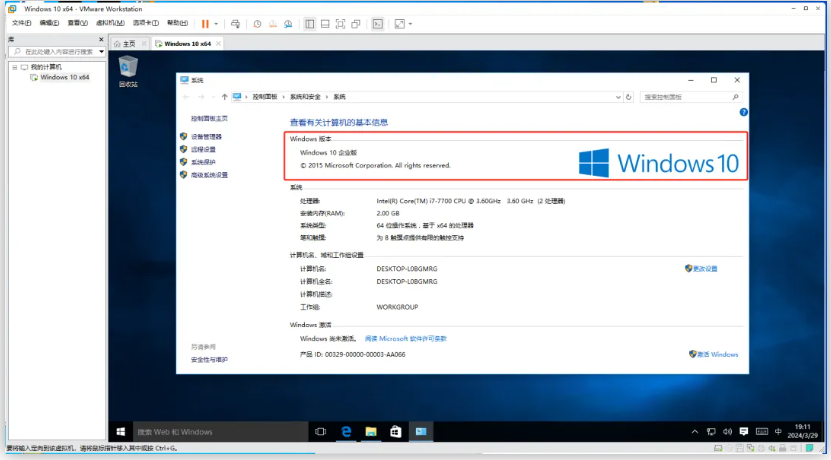Click the Send Ctrl+Alt+Del toolbar icon
Screen dimensions: 831x460
(235, 24)
